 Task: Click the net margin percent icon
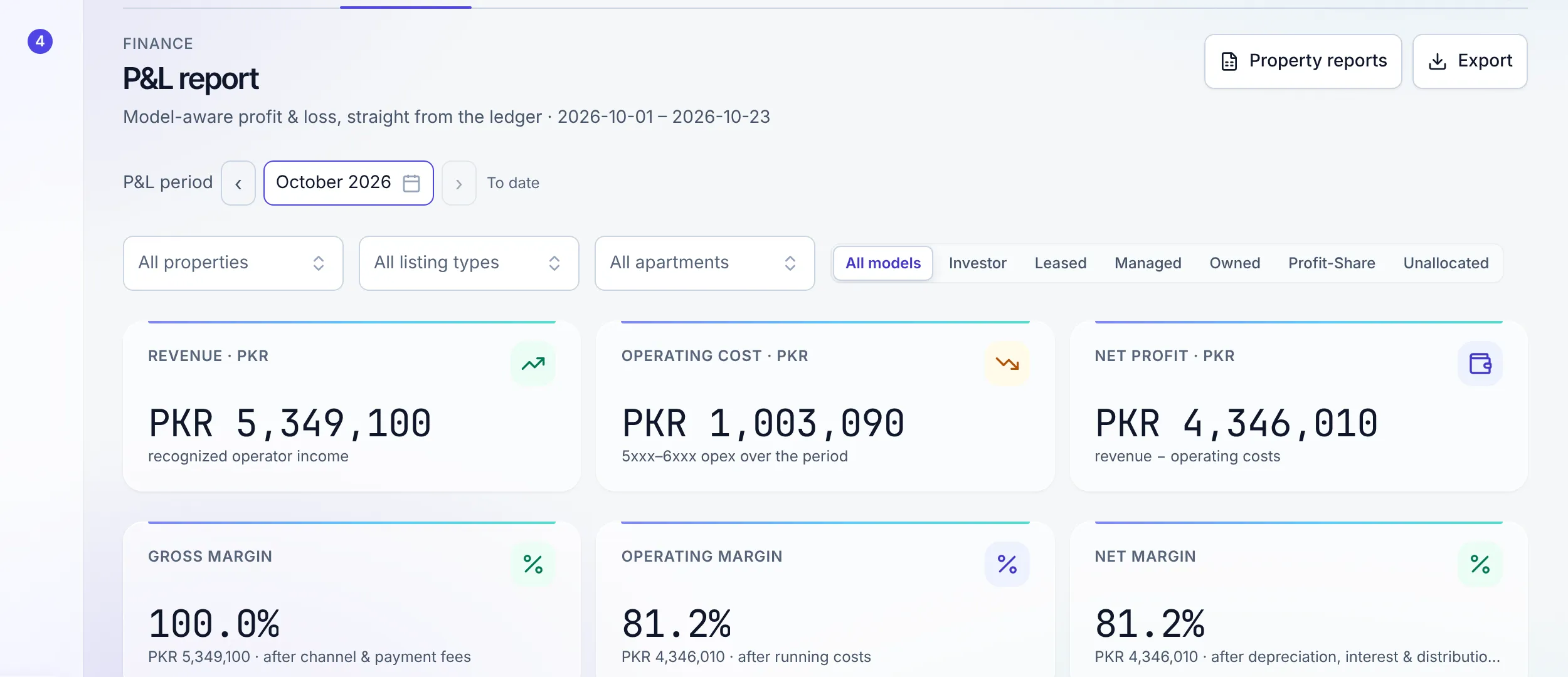(1480, 564)
